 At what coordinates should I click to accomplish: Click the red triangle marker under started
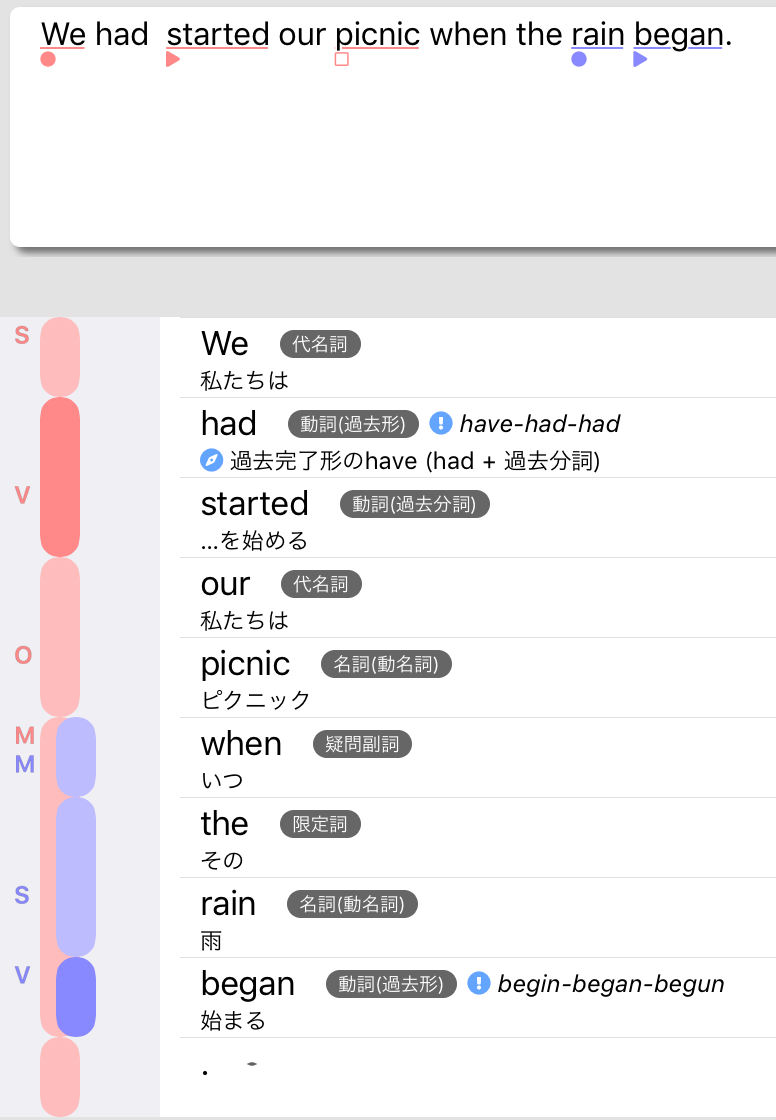coord(173,59)
